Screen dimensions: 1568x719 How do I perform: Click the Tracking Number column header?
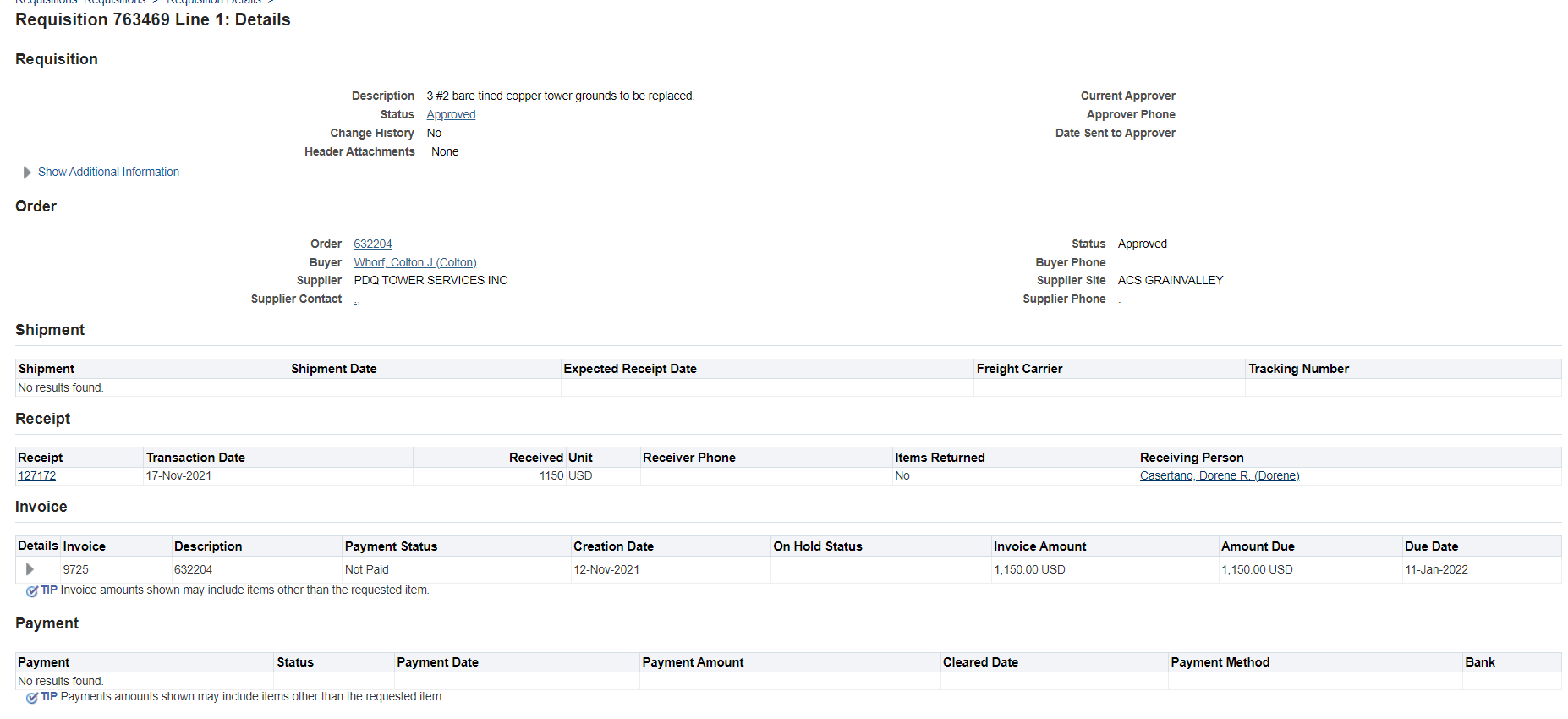[x=1298, y=369]
